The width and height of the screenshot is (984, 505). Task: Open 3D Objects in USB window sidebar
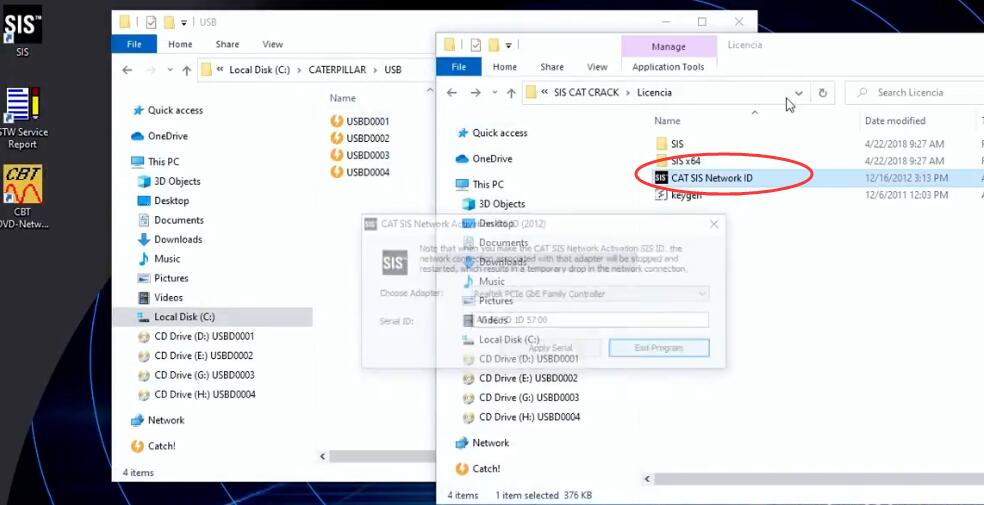(x=169, y=181)
